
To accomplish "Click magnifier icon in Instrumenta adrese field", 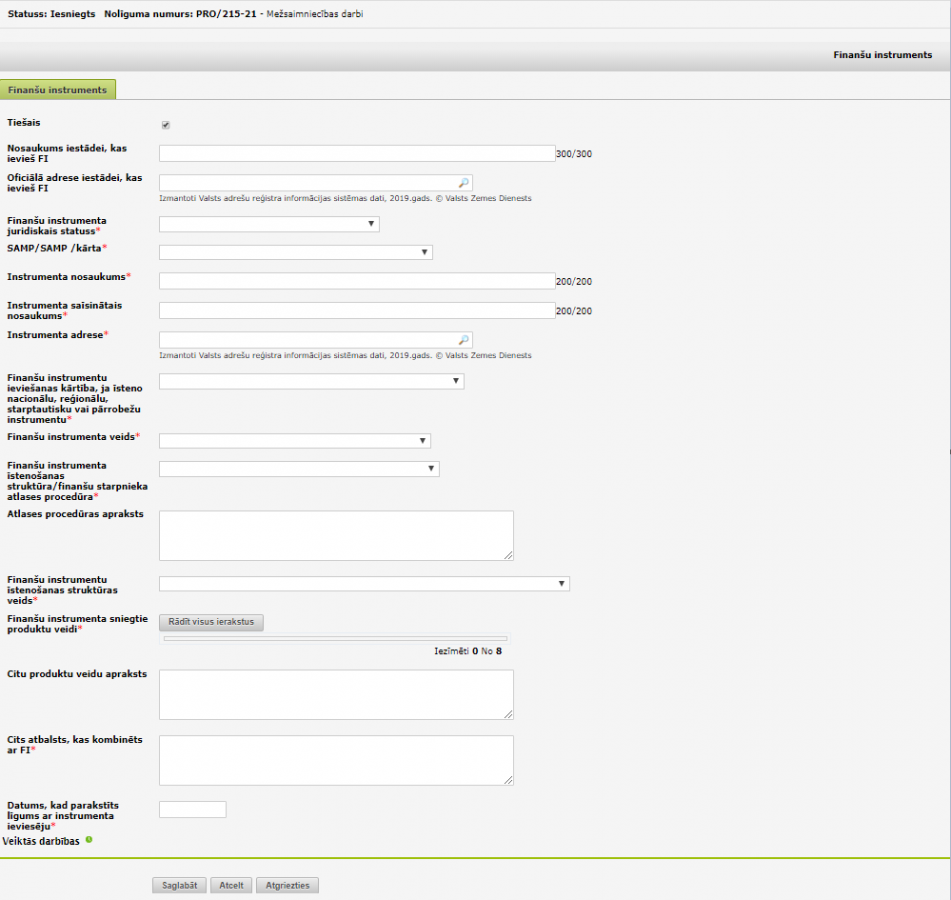I will coord(463,340).
